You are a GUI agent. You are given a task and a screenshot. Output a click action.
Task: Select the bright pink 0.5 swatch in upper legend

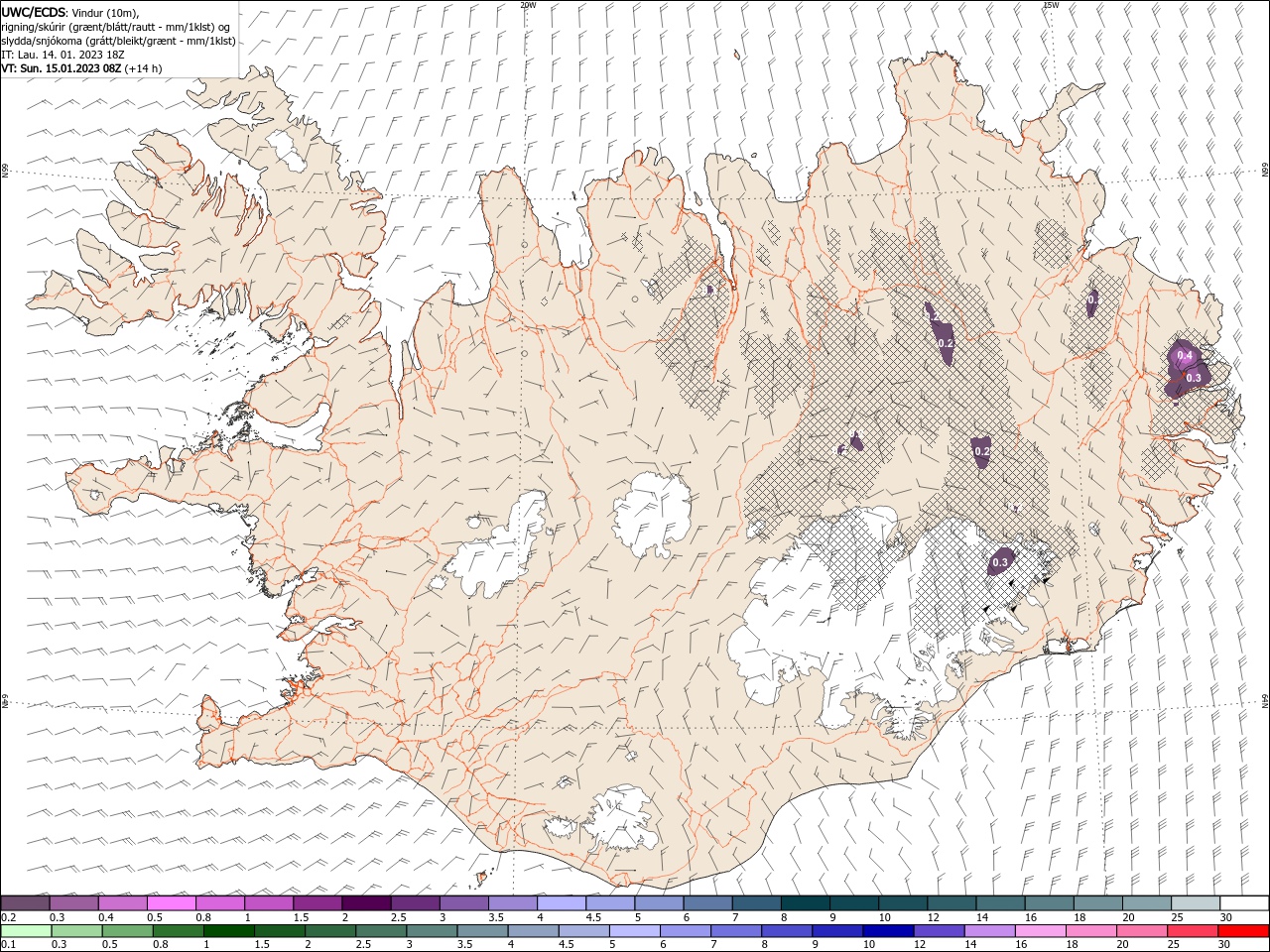(x=172, y=902)
